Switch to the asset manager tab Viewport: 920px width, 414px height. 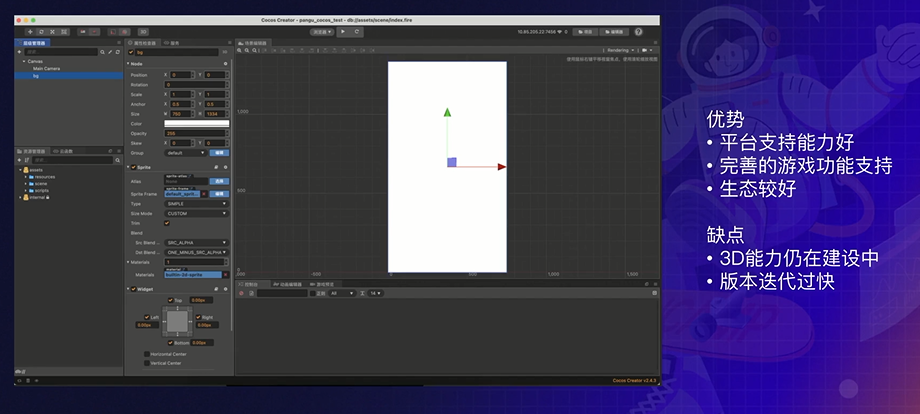[33, 151]
